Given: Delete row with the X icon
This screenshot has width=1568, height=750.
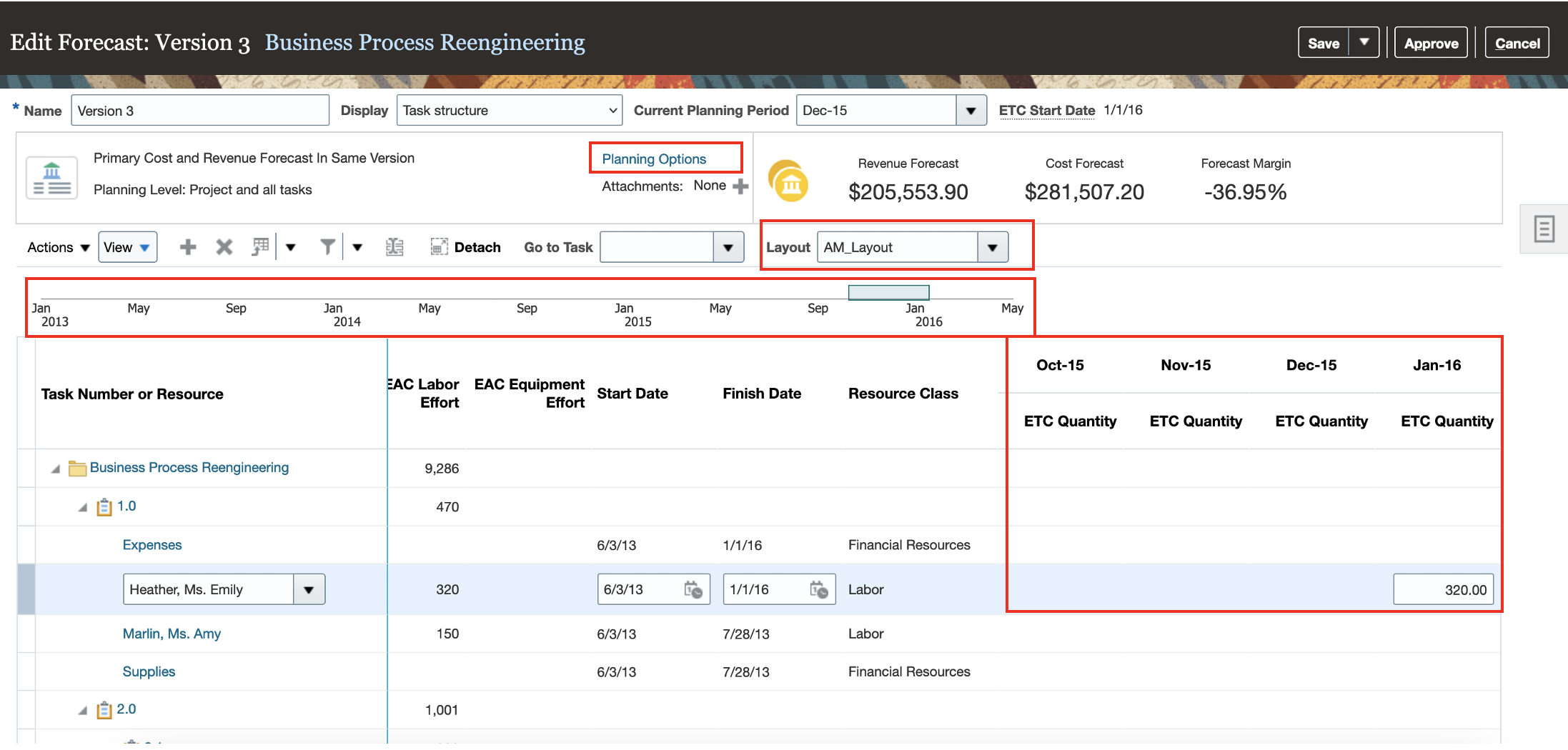Looking at the screenshot, I should click(x=224, y=247).
